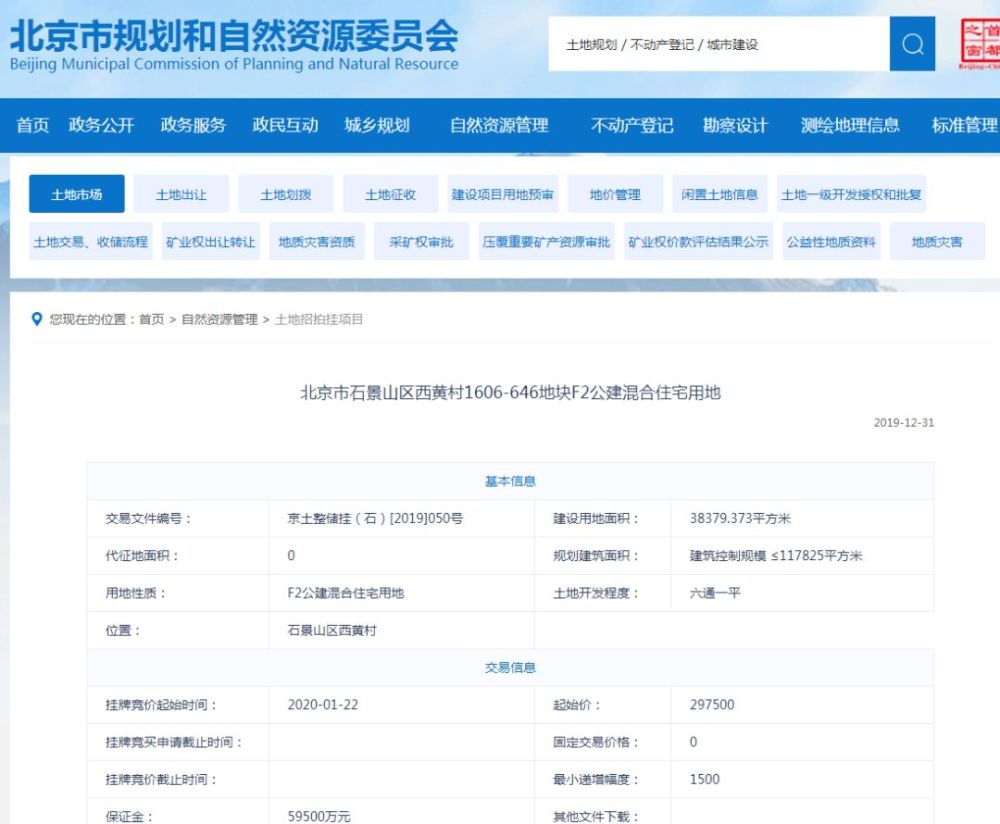Click the 交易文件编号 label
The height and width of the screenshot is (824, 1000).
[149, 518]
